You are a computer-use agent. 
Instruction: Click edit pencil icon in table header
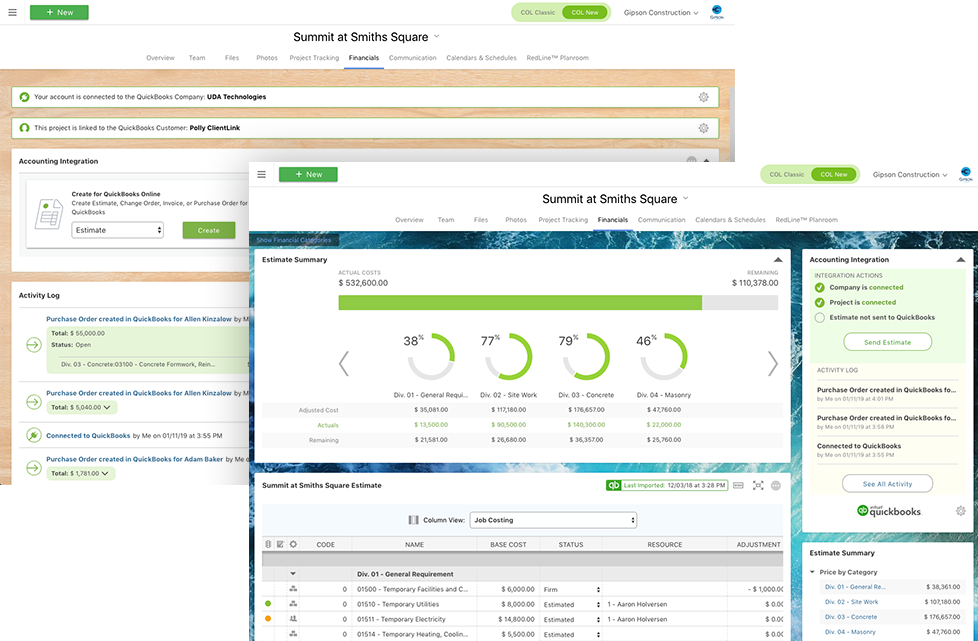(x=281, y=544)
